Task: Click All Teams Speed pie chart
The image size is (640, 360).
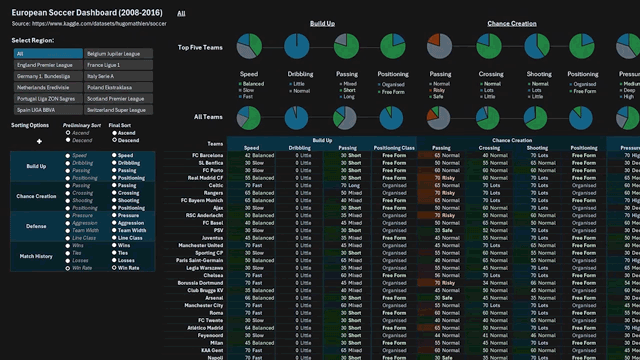Action: tap(249, 118)
